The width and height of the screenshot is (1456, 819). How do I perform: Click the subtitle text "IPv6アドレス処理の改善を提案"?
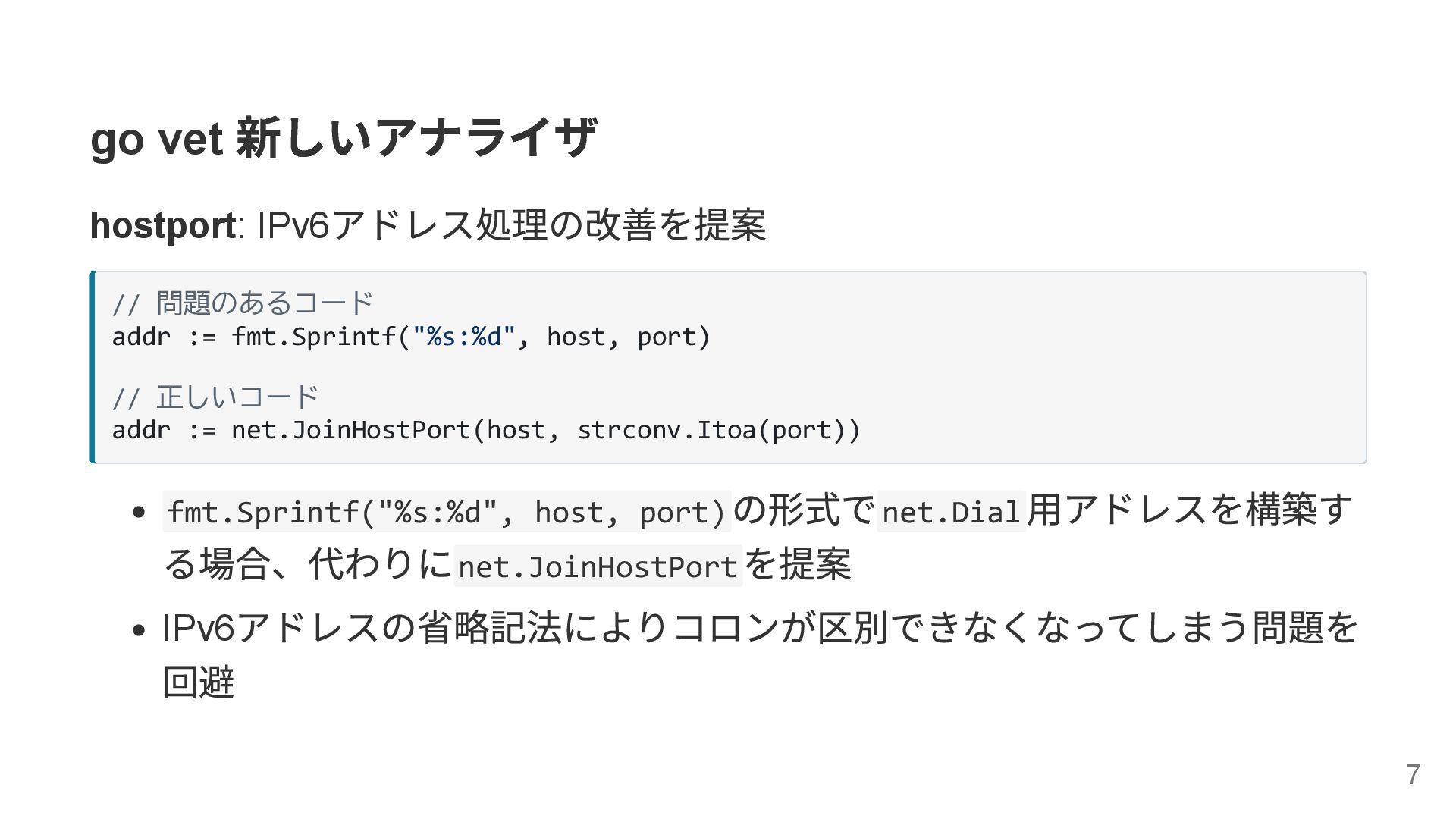coord(512,225)
